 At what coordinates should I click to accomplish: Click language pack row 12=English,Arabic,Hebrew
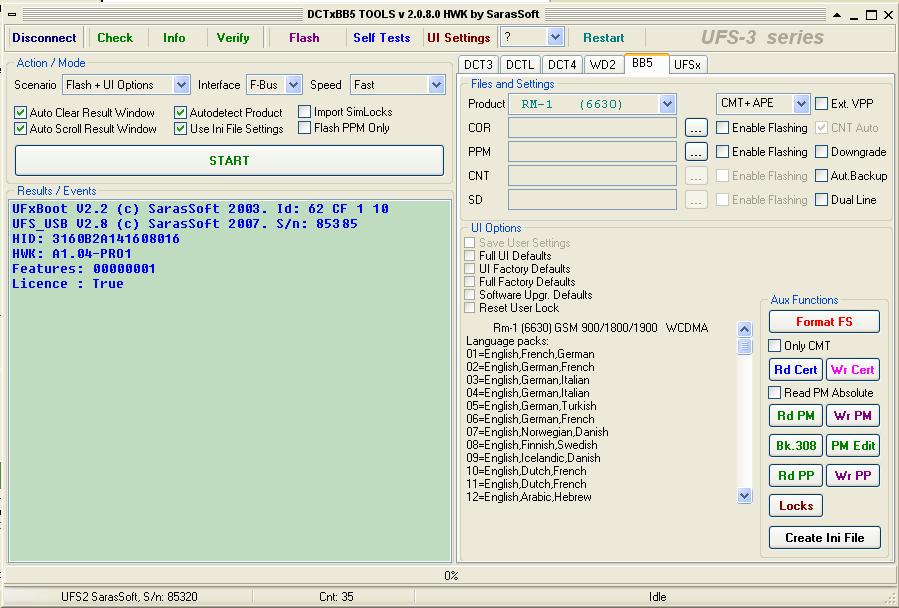(x=529, y=497)
